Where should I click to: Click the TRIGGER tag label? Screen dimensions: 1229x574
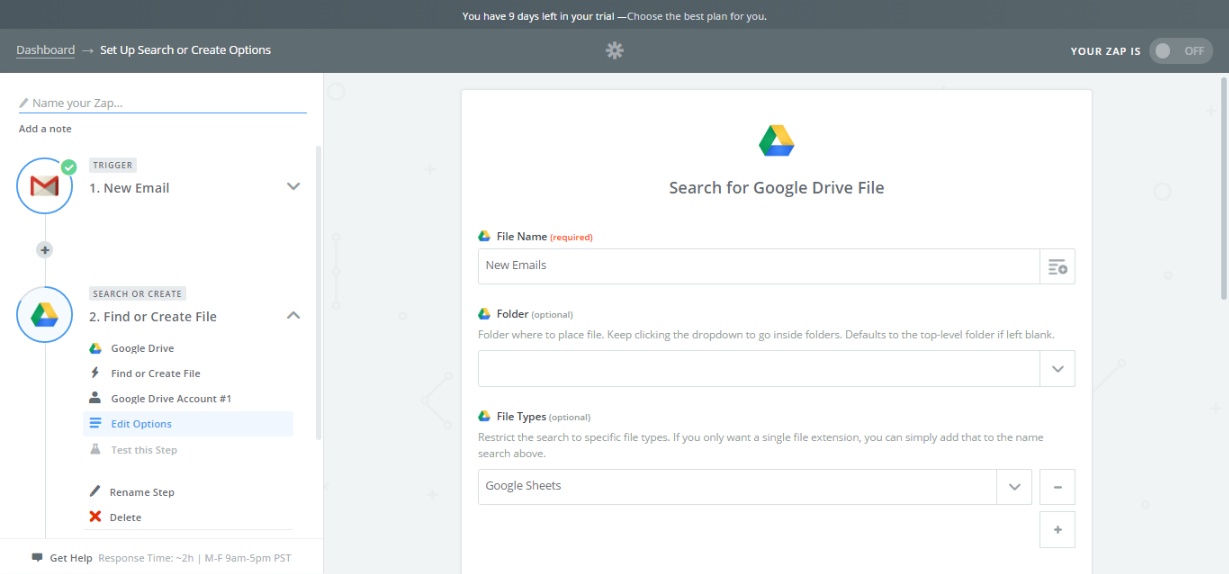[x=112, y=165]
